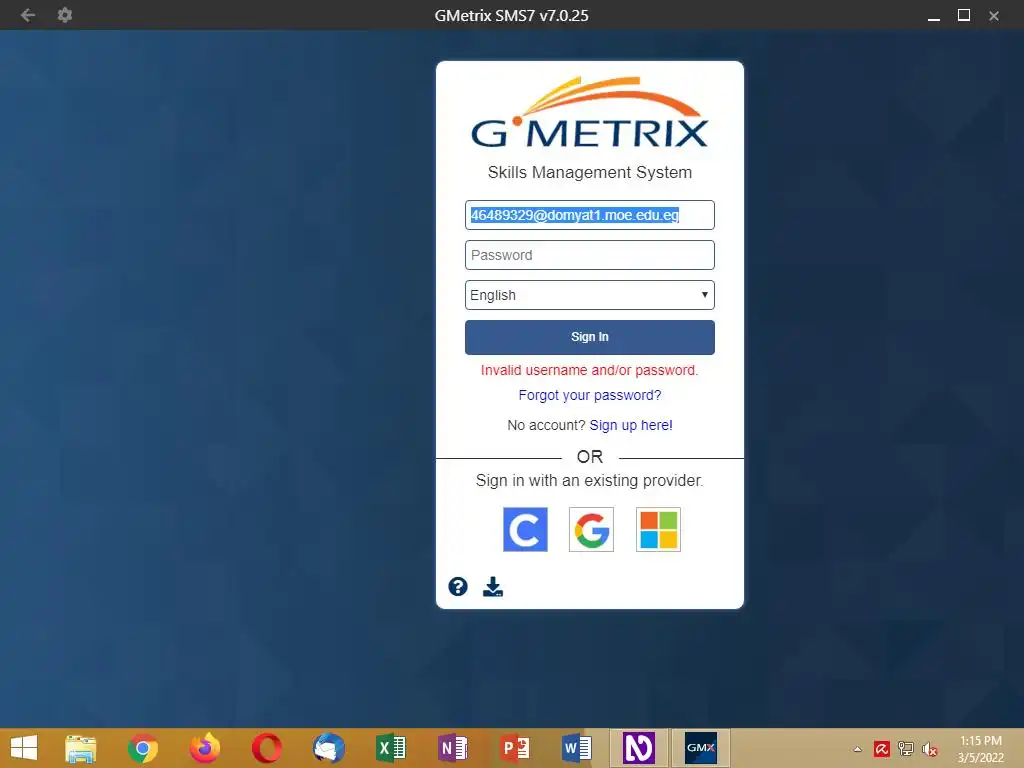Show hidden system tray icons
The width and height of the screenshot is (1024, 768).
[x=857, y=749]
